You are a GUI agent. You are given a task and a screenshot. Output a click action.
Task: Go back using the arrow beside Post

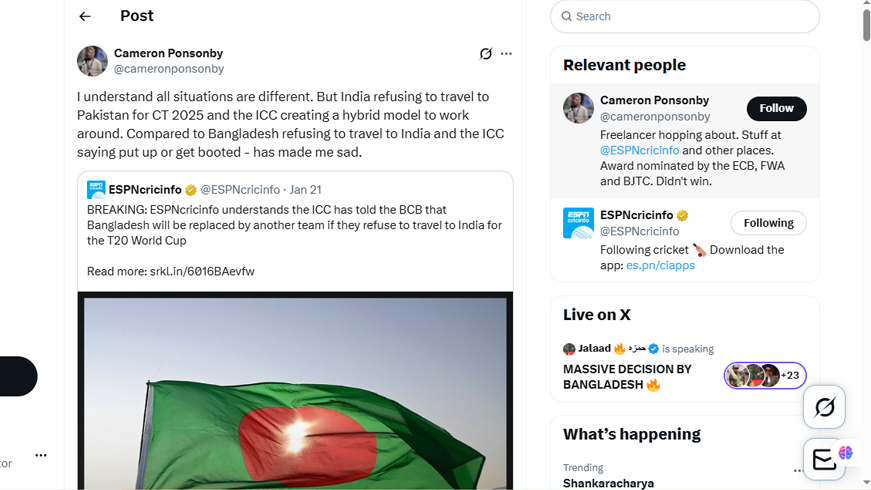coord(85,16)
